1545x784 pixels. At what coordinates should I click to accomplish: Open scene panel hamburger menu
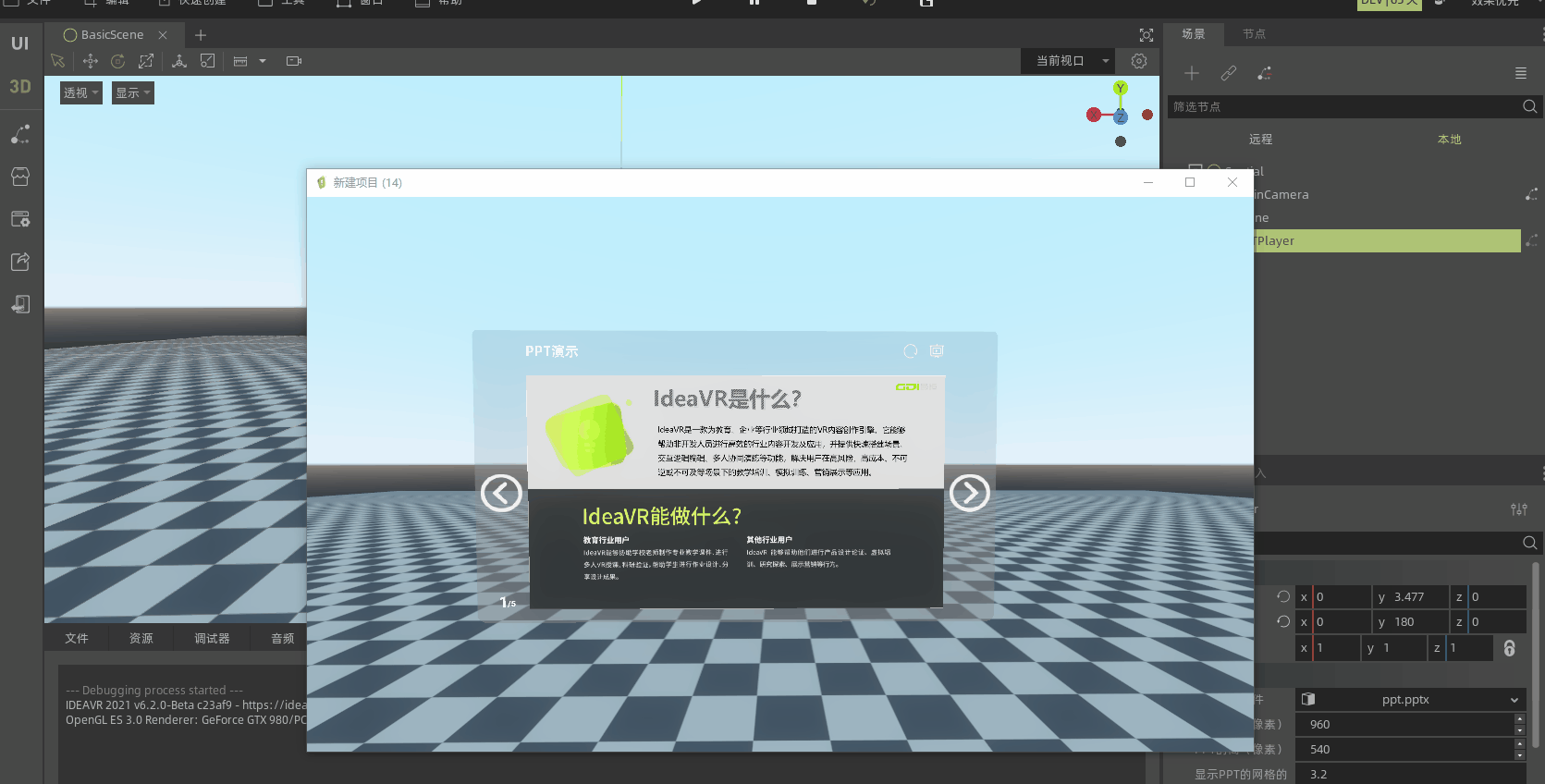pyautogui.click(x=1521, y=73)
